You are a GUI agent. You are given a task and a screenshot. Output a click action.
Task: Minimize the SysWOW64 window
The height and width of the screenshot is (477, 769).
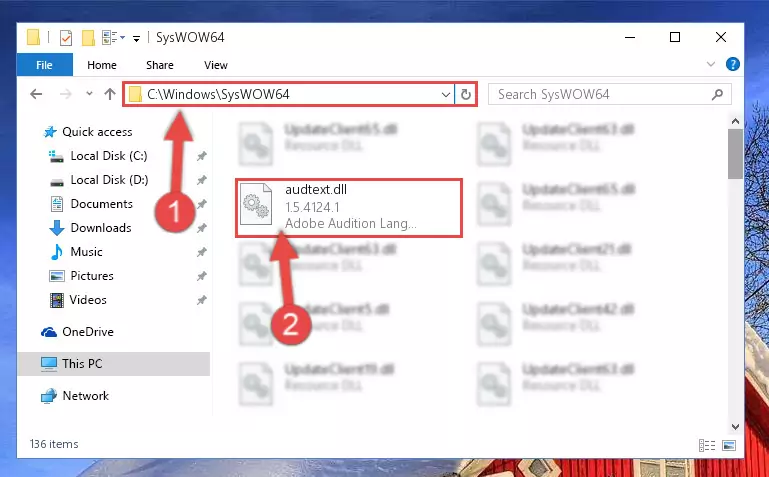click(x=630, y=37)
